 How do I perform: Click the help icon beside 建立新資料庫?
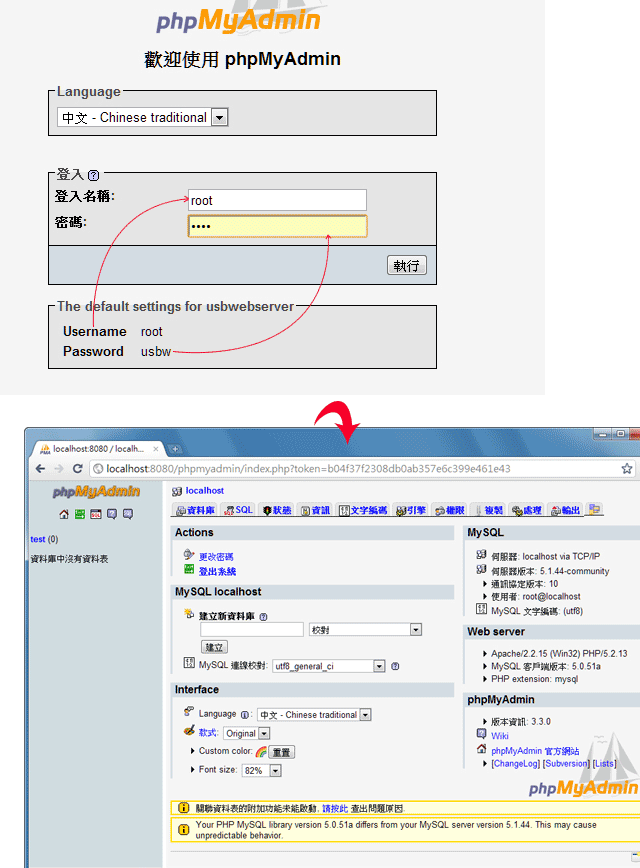264,617
